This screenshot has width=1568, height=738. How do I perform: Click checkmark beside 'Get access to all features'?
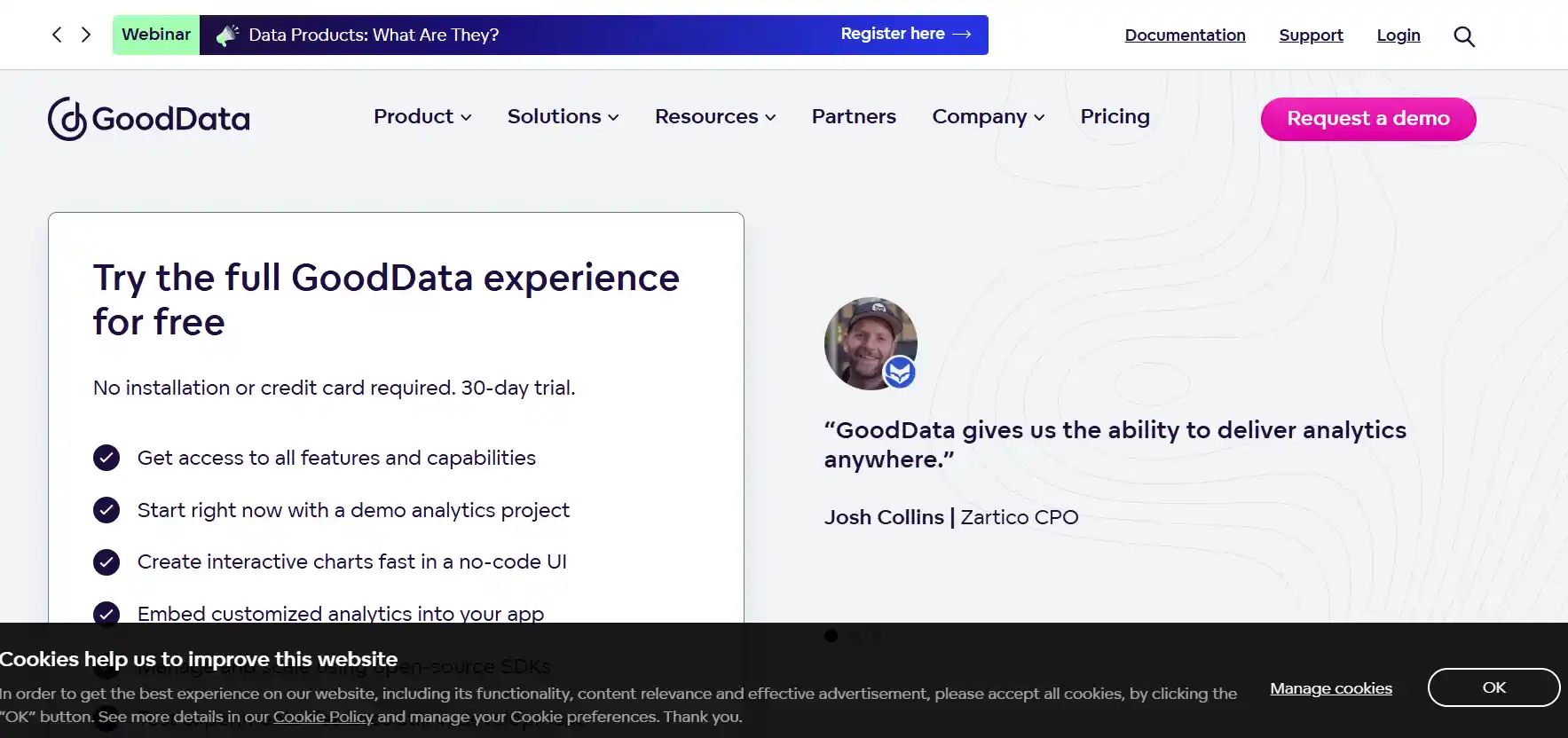tap(106, 458)
